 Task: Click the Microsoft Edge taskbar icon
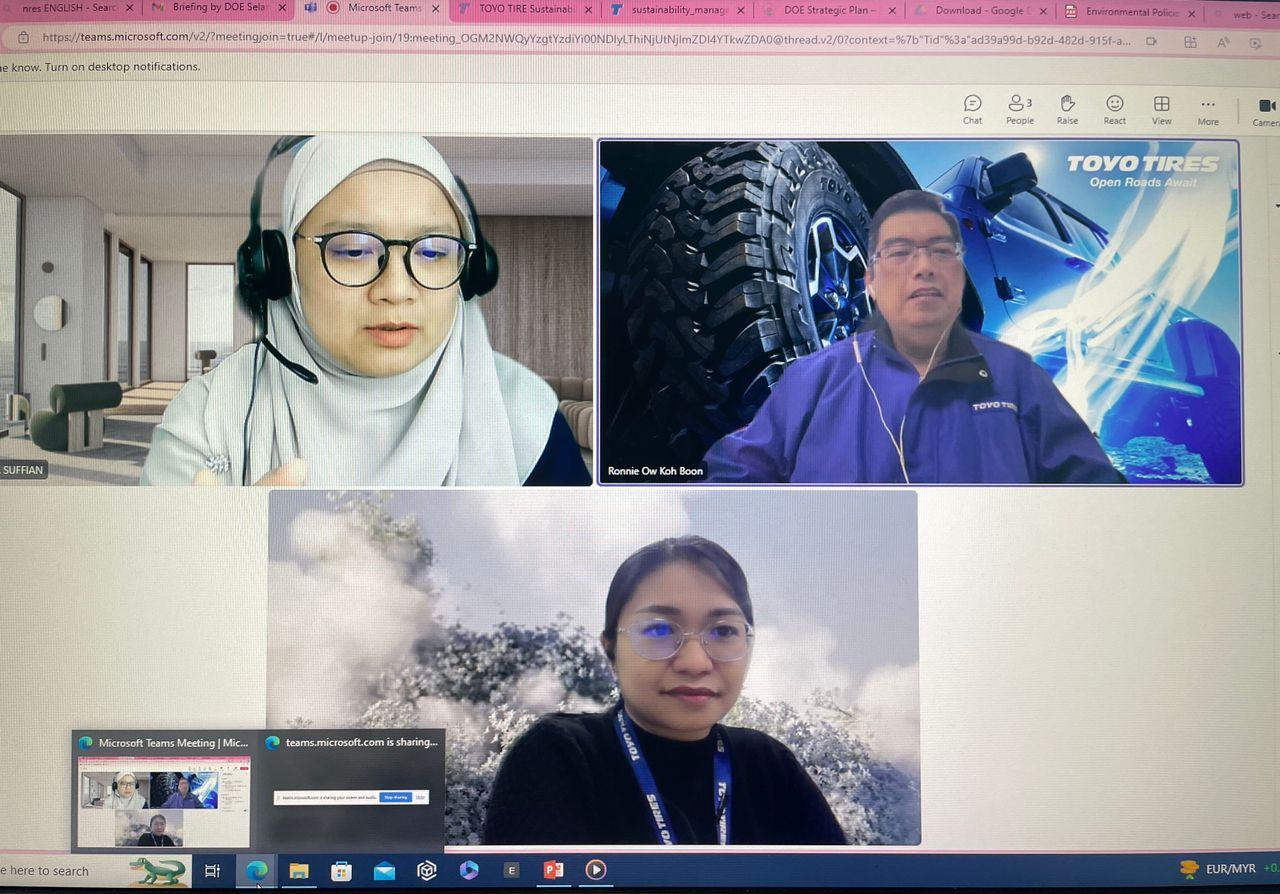[256, 871]
